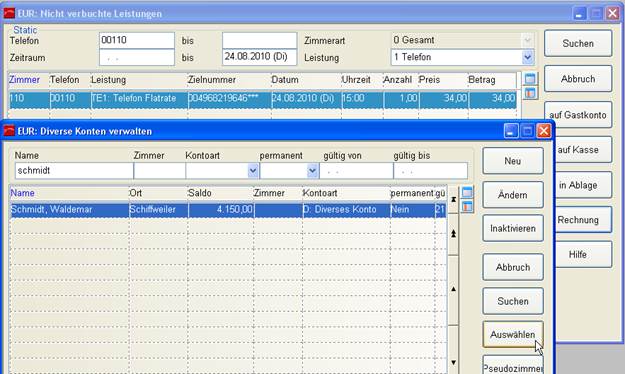Image resolution: width=625 pixels, height=374 pixels.
Task: Click the Ändern button
Action: 513,195
